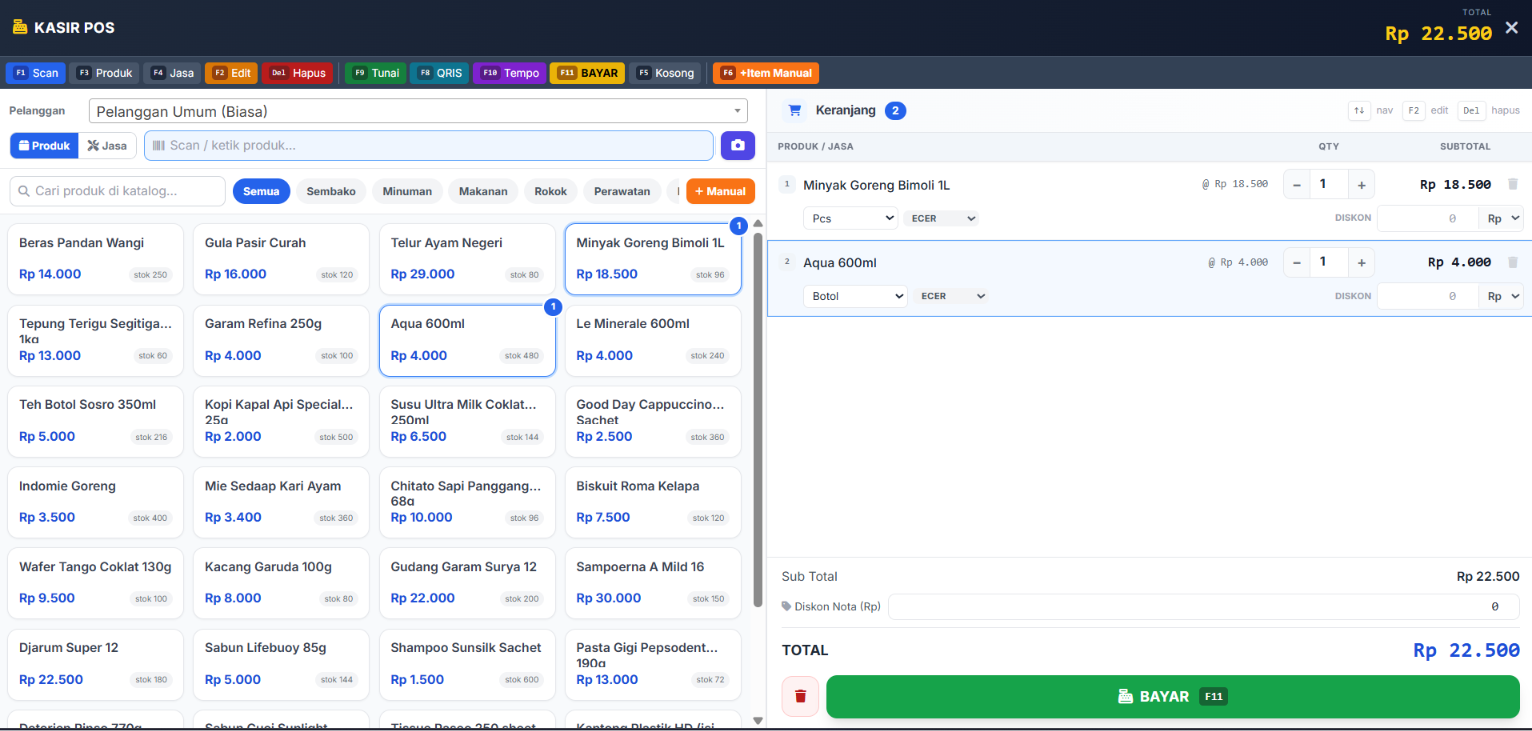Delete Minyak Goreng Bimoli row trash icon

coord(1513,184)
